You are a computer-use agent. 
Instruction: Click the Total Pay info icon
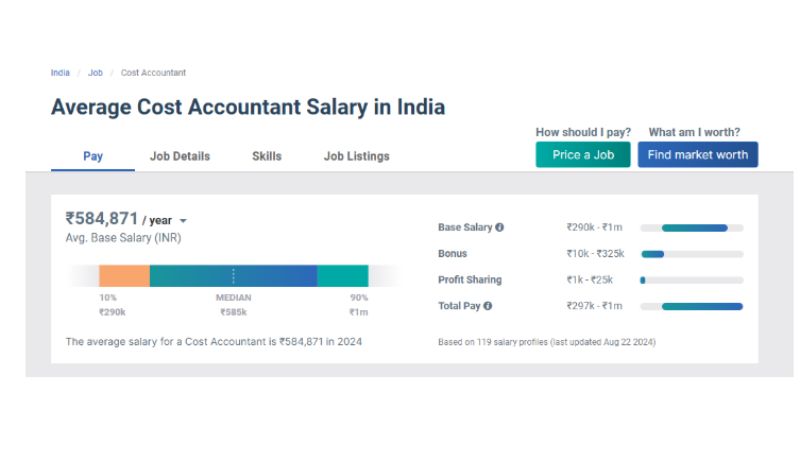488,306
